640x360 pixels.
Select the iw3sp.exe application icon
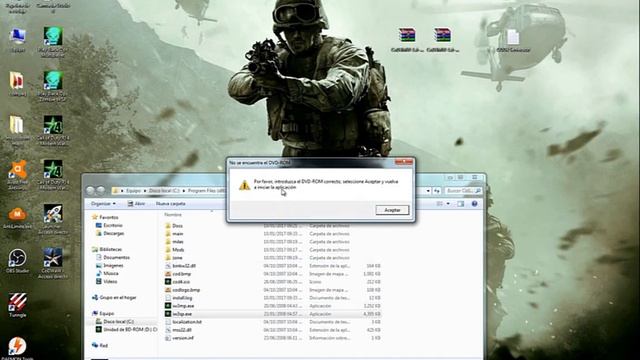(x=168, y=314)
